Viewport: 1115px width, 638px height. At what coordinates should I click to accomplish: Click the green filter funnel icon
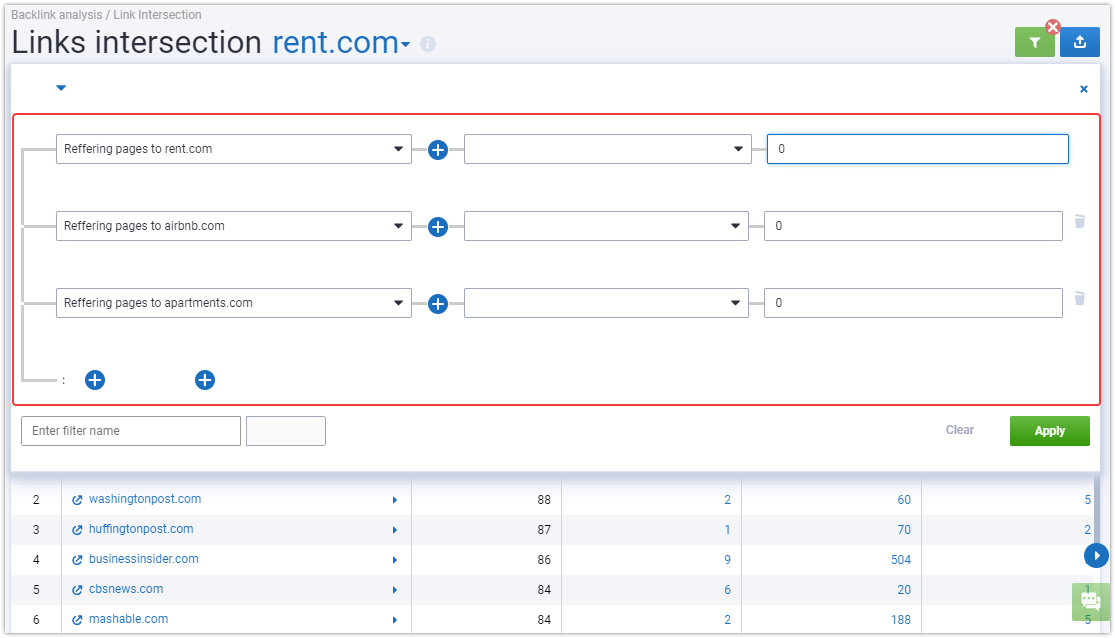pos(1034,43)
